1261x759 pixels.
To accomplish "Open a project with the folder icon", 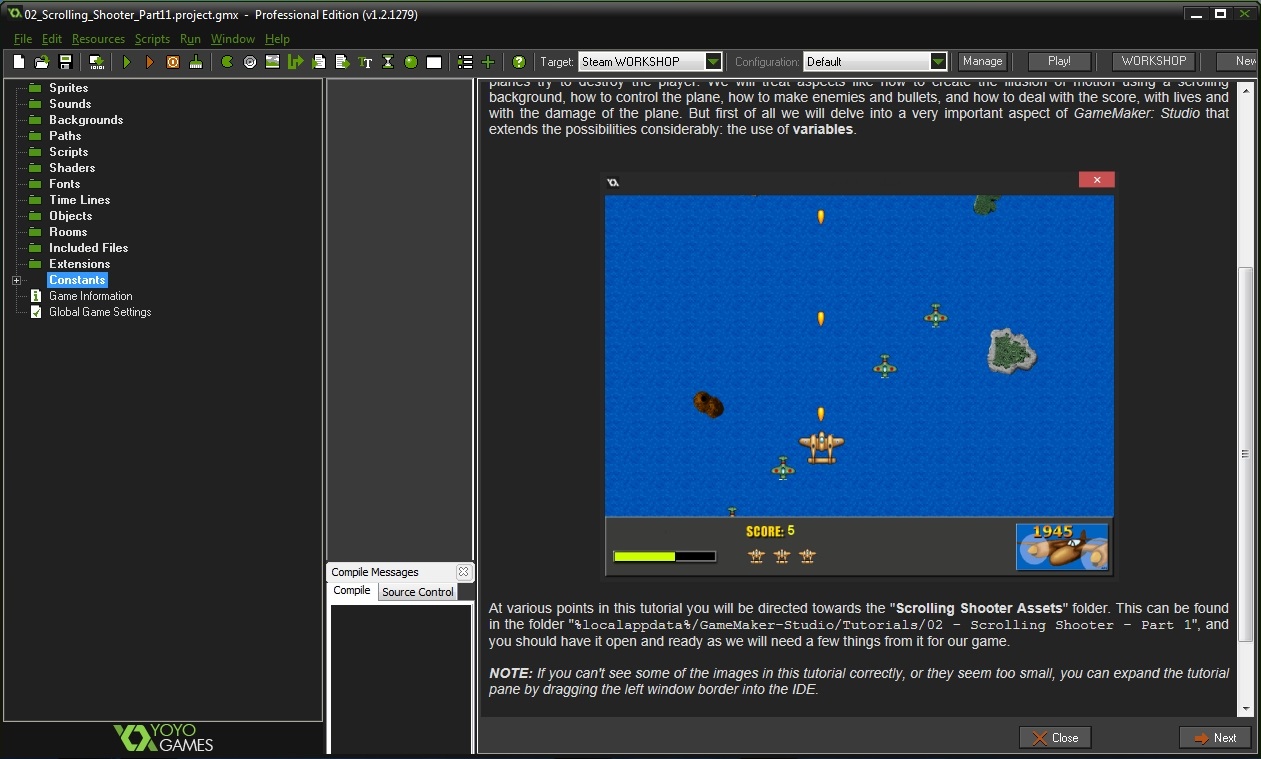I will click(42, 62).
